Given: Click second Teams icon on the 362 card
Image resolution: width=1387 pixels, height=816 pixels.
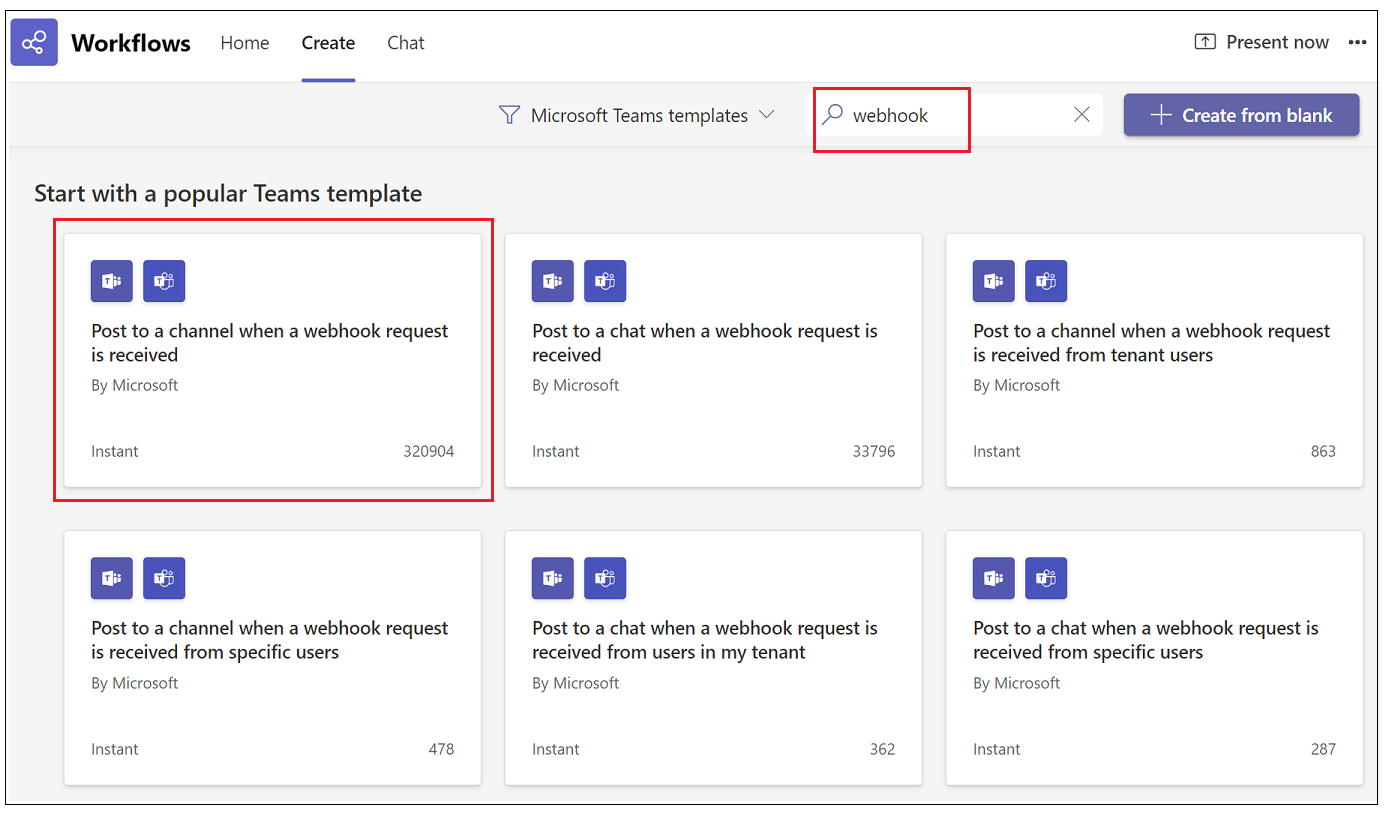Looking at the screenshot, I should [605, 578].
